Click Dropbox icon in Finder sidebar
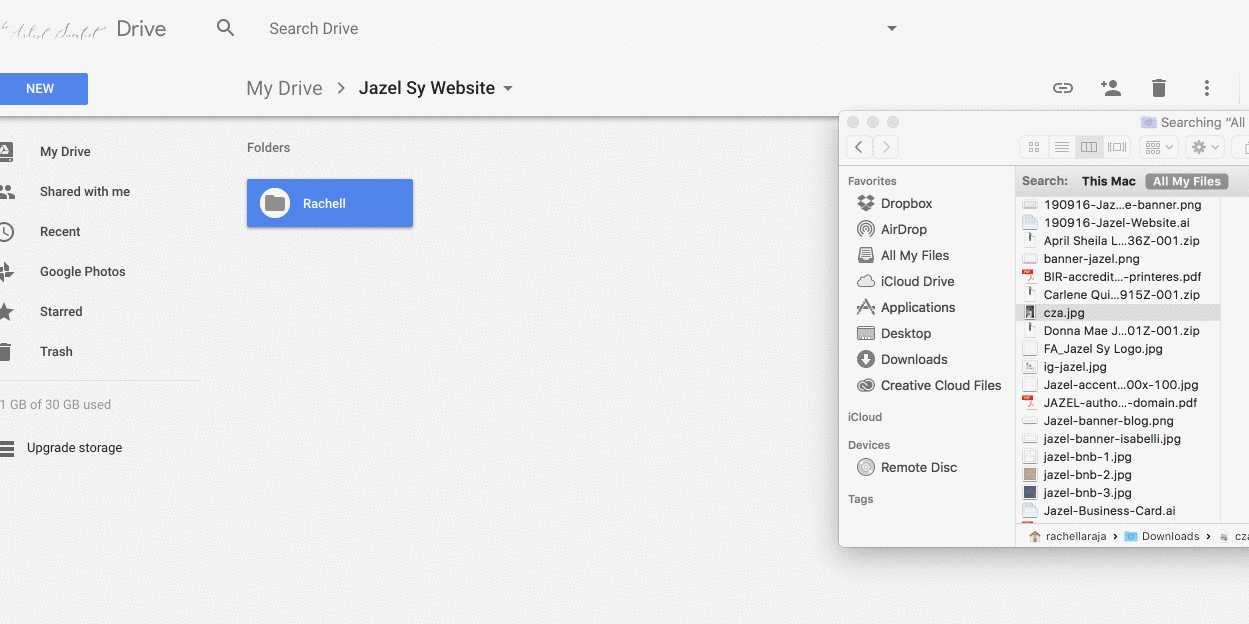The width and height of the screenshot is (1249, 624). coord(866,203)
